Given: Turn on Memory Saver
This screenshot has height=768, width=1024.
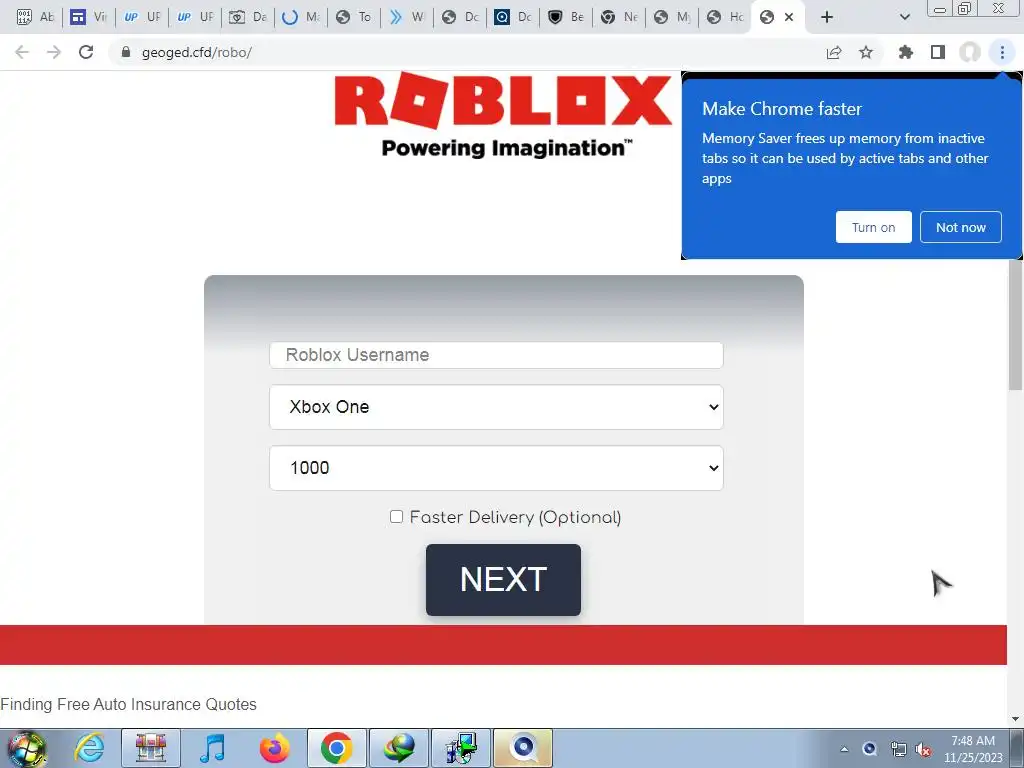Looking at the screenshot, I should tap(873, 227).
